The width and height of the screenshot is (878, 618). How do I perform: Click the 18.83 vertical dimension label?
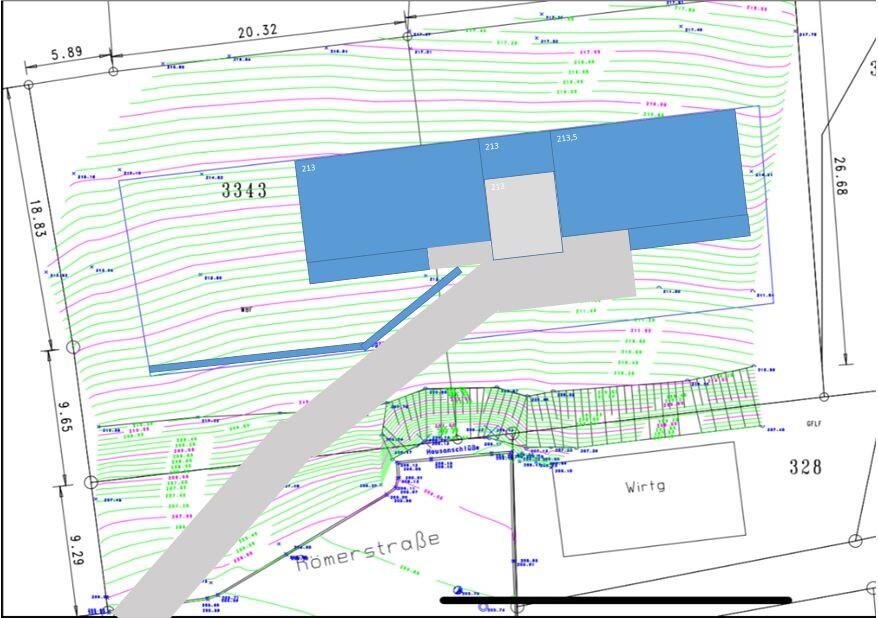(x=38, y=223)
